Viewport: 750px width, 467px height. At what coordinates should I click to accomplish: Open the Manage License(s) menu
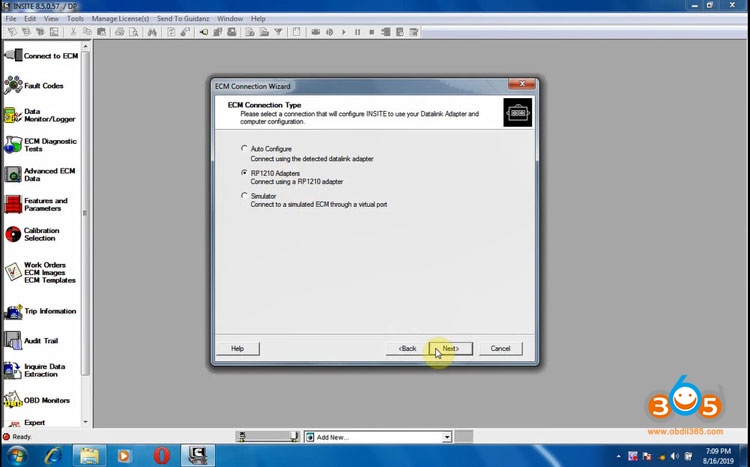(120, 19)
